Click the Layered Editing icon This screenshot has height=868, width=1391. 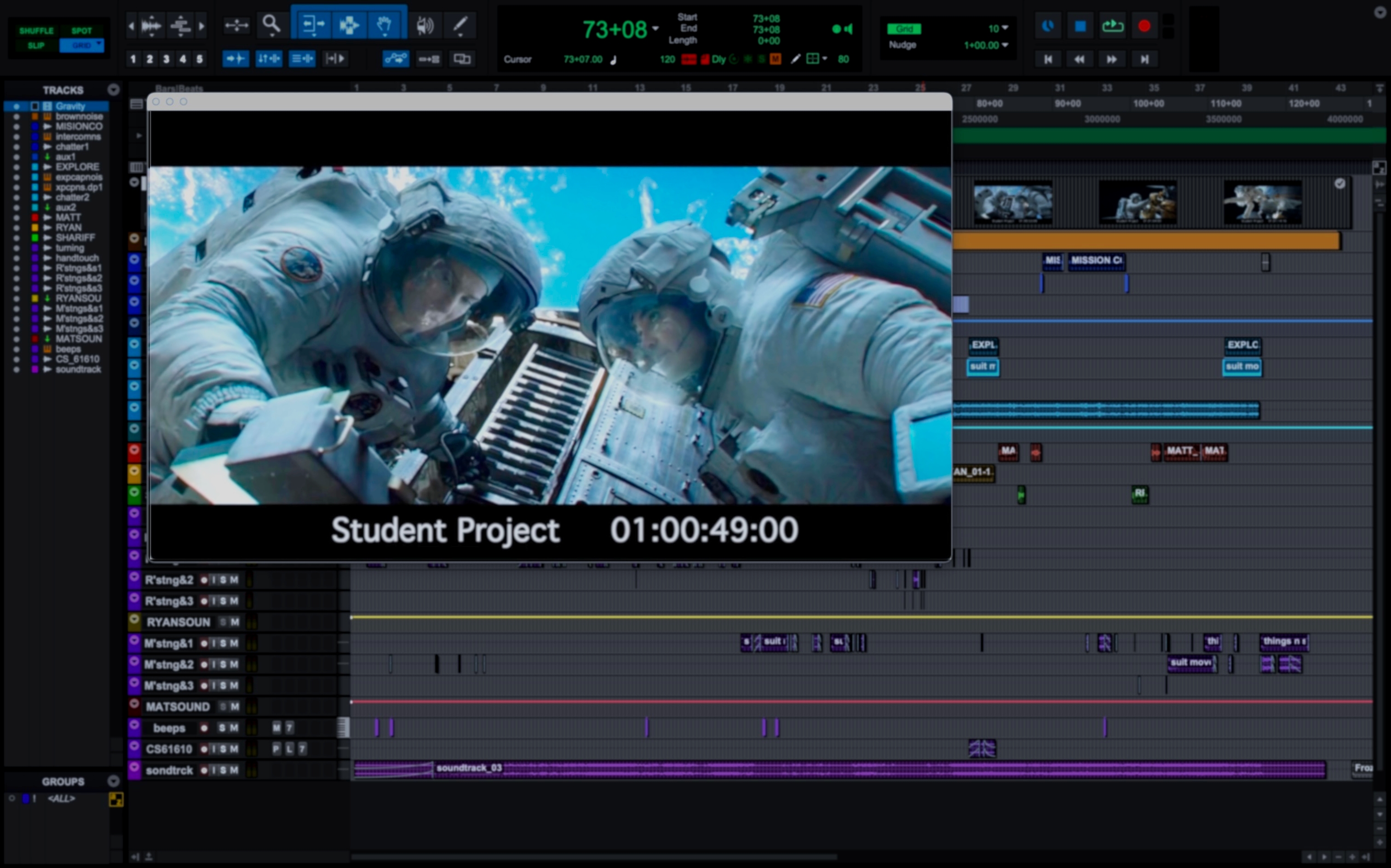462,58
